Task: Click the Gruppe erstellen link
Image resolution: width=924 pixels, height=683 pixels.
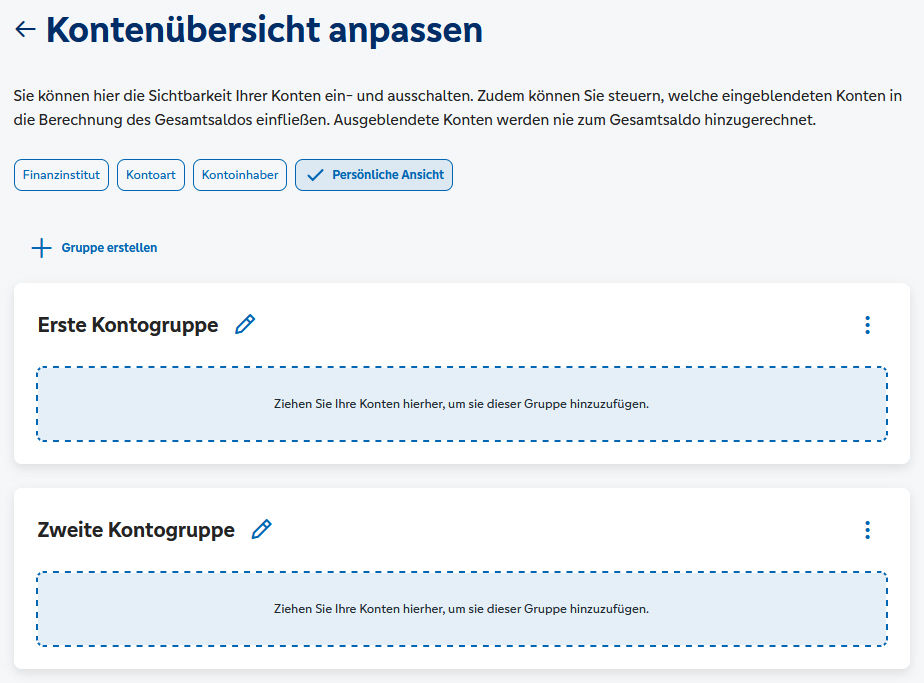Action: pyautogui.click(x=109, y=248)
